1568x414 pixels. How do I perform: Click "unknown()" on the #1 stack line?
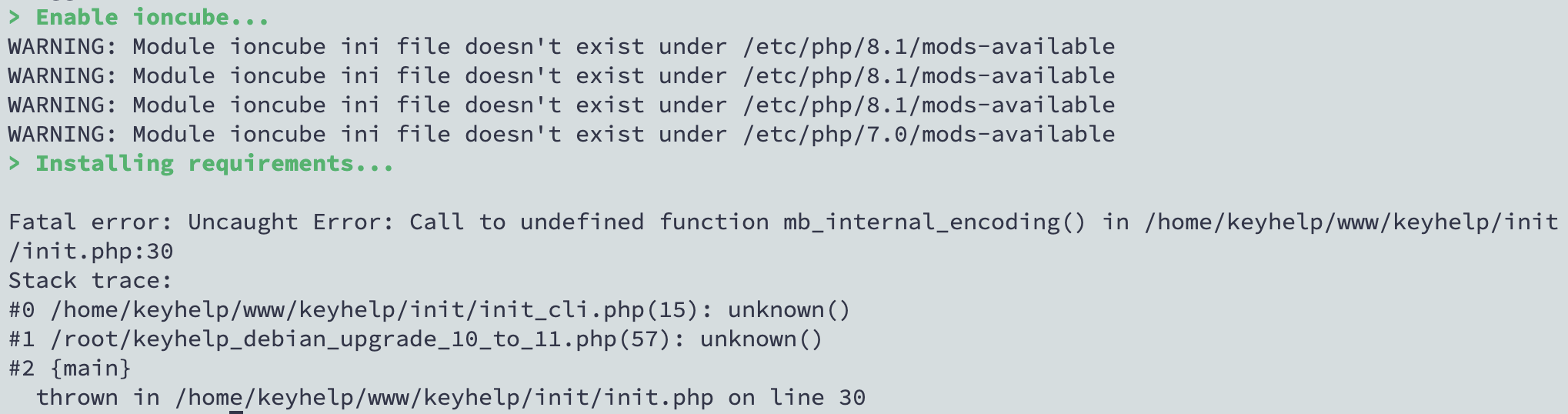(x=761, y=339)
